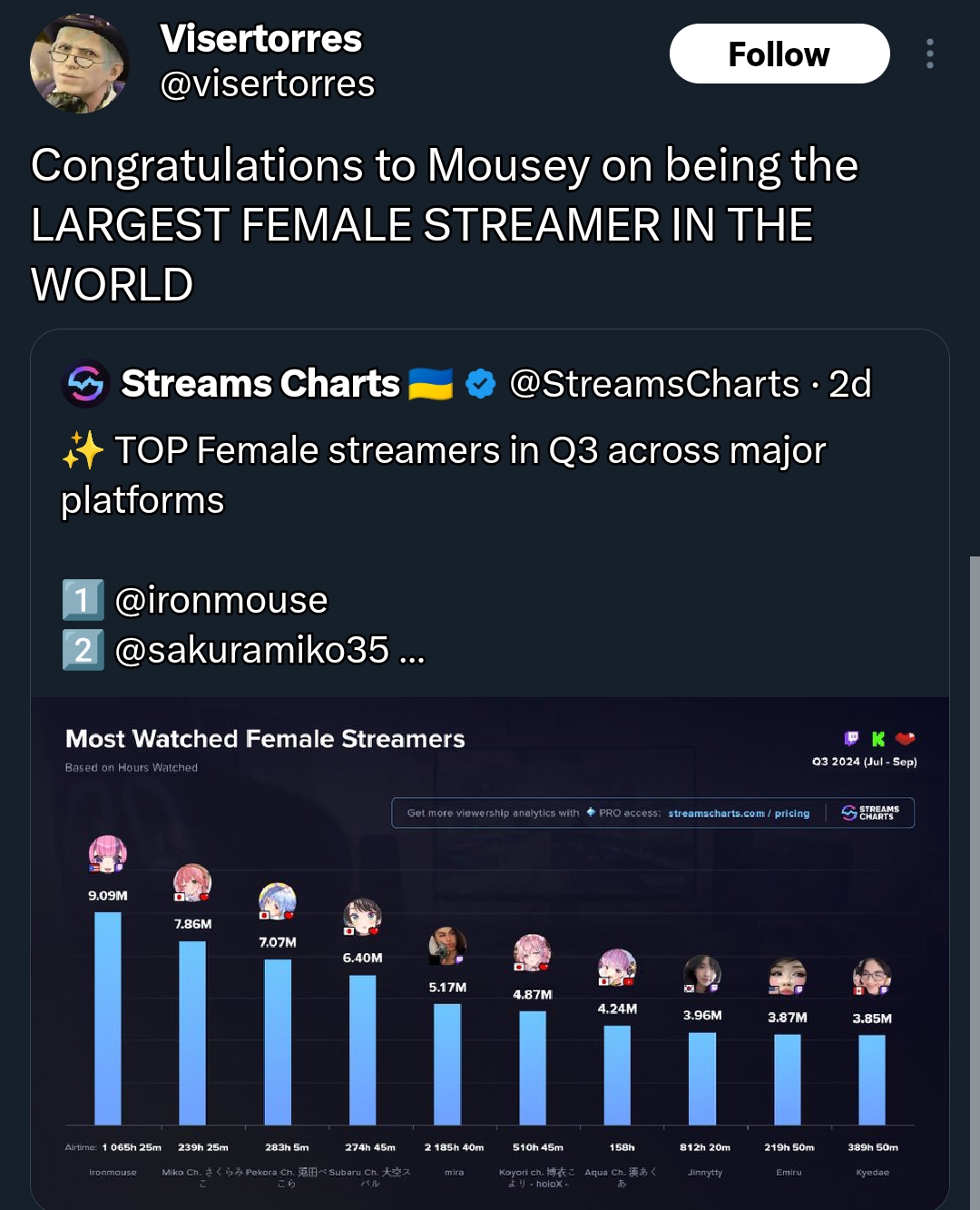Click the Visertorres display name
980x1210 pixels.
[261, 38]
